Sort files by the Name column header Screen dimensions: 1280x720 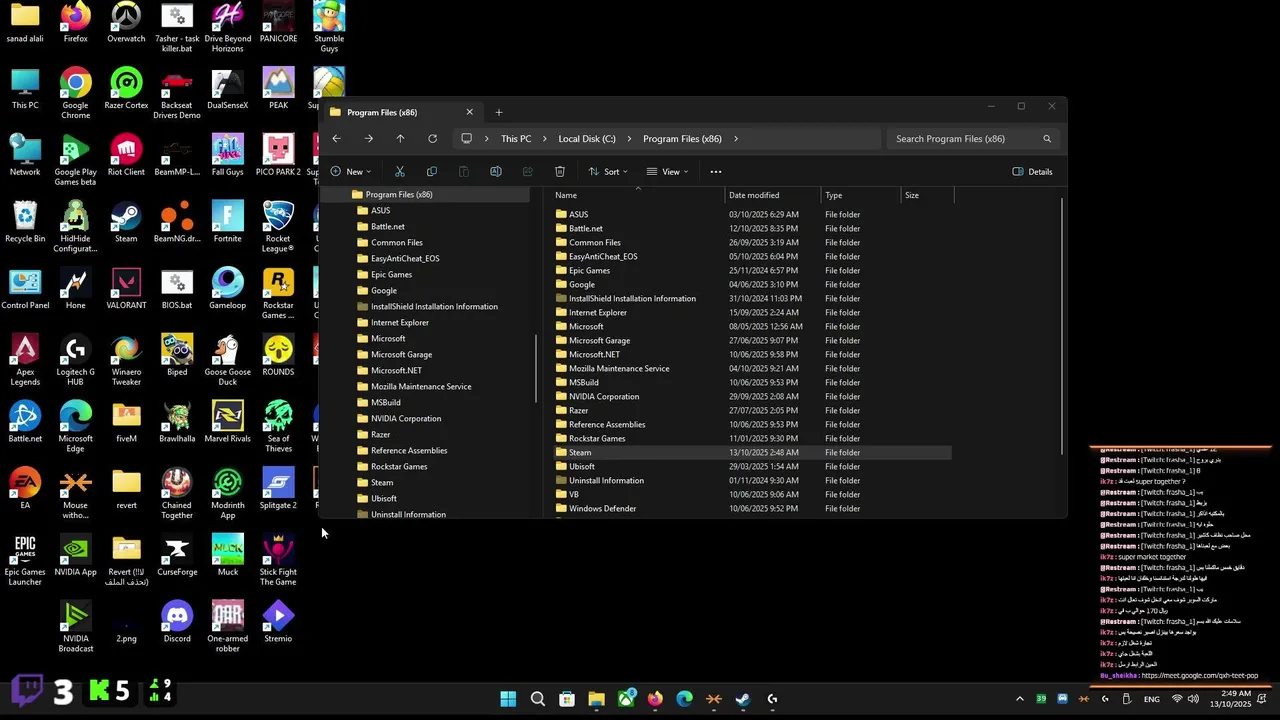point(638,195)
